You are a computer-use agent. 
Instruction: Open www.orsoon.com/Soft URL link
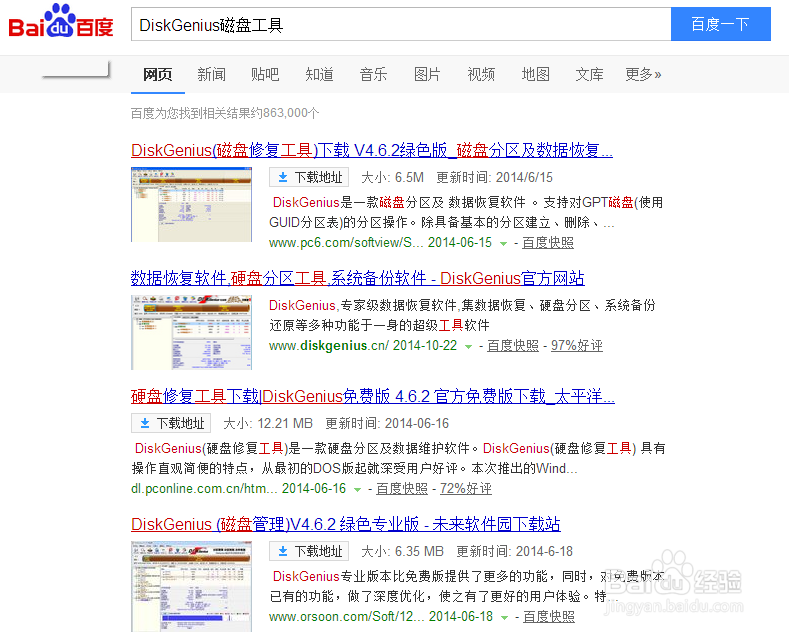coord(347,617)
